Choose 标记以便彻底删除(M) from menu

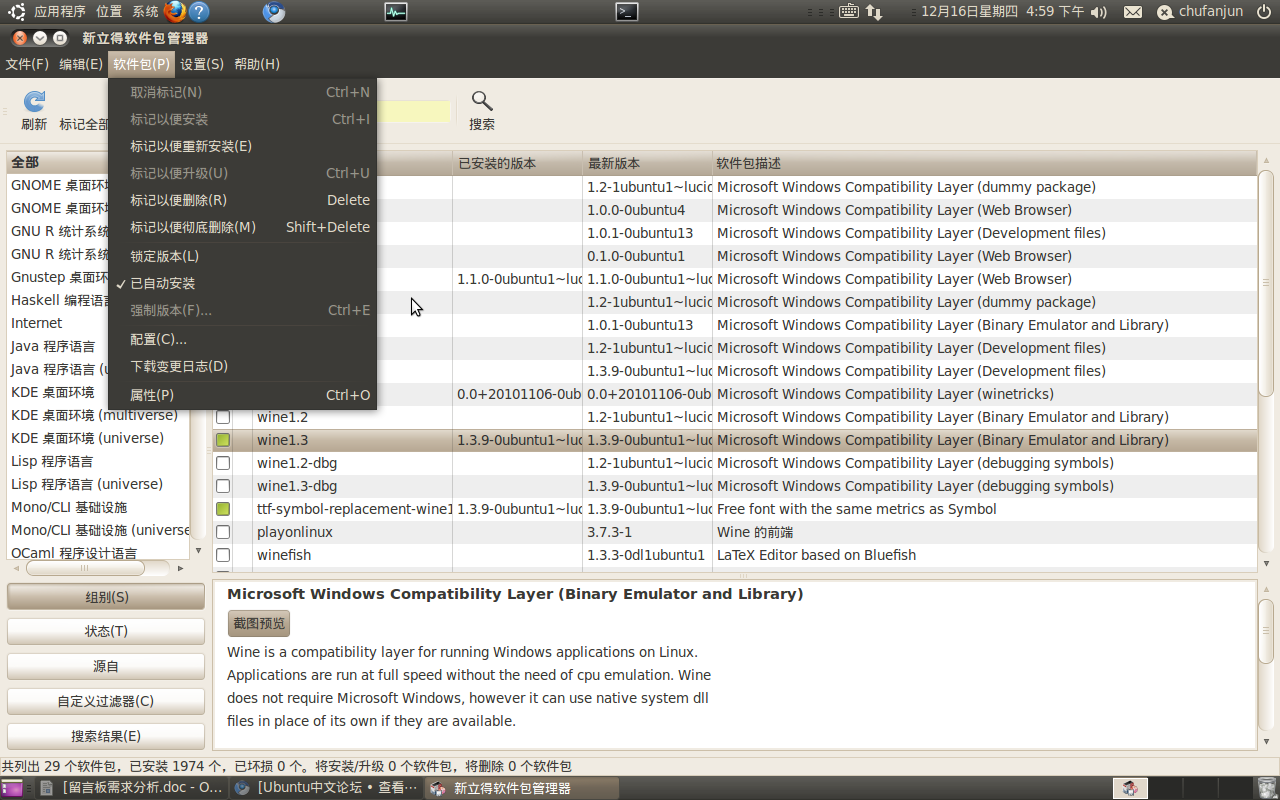(242, 227)
